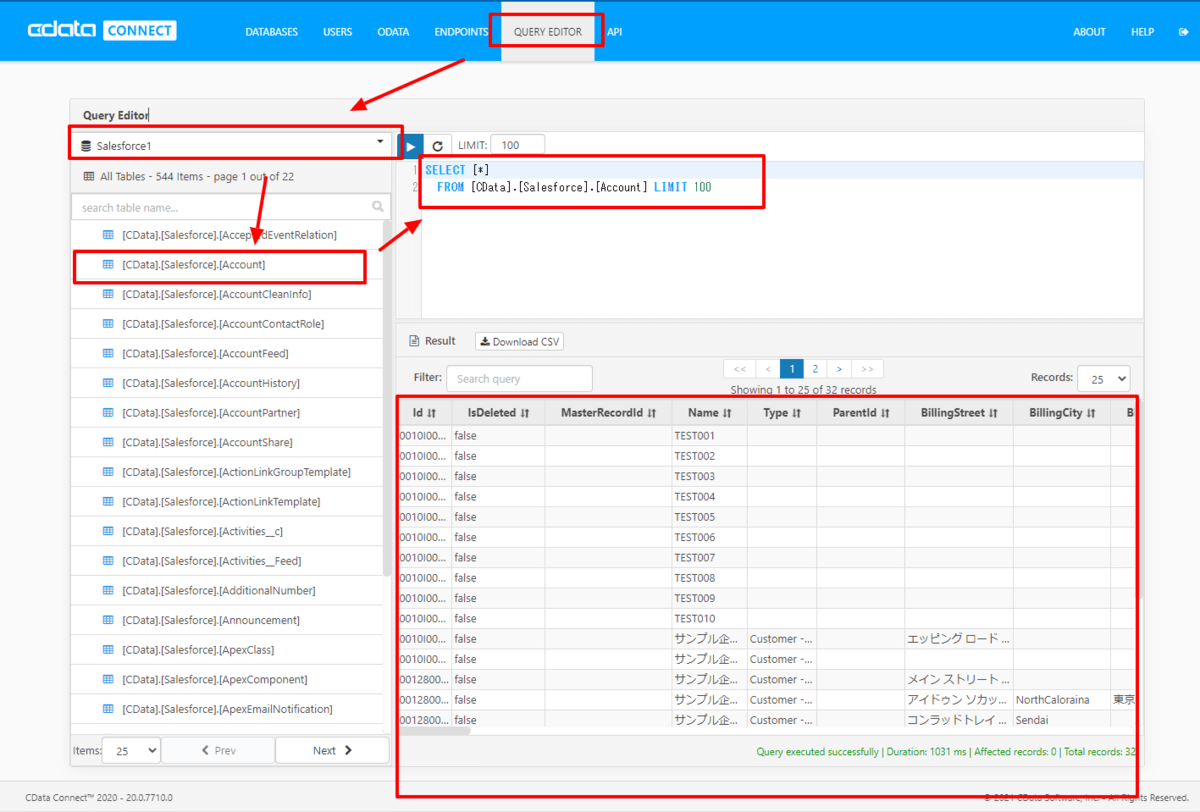Viewport: 1200px width, 812px height.
Task: Click table icon beside AccountContactRole
Action: pyautogui.click(x=109, y=324)
